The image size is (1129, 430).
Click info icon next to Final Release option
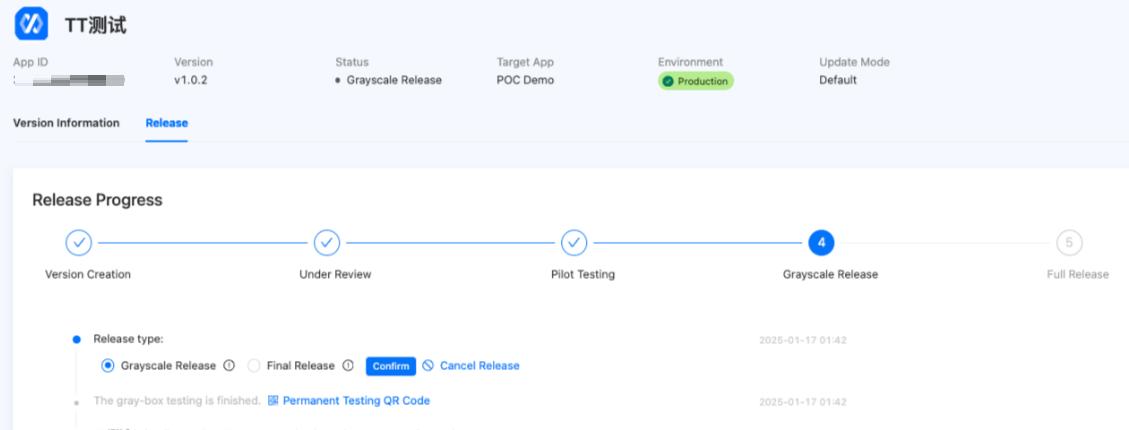(x=348, y=366)
